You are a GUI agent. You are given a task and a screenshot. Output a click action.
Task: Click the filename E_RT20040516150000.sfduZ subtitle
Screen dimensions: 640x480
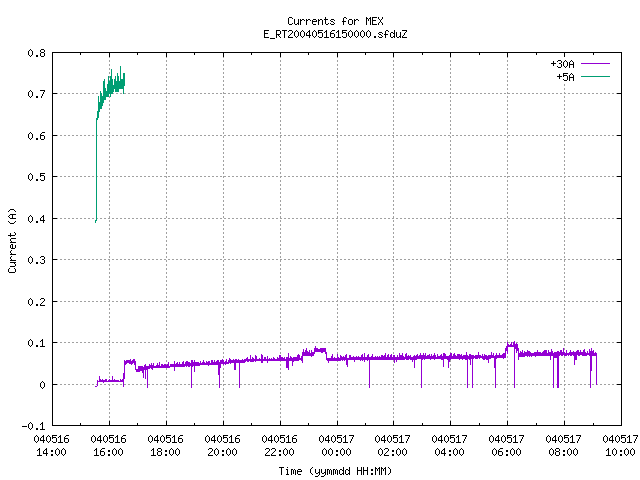point(335,34)
